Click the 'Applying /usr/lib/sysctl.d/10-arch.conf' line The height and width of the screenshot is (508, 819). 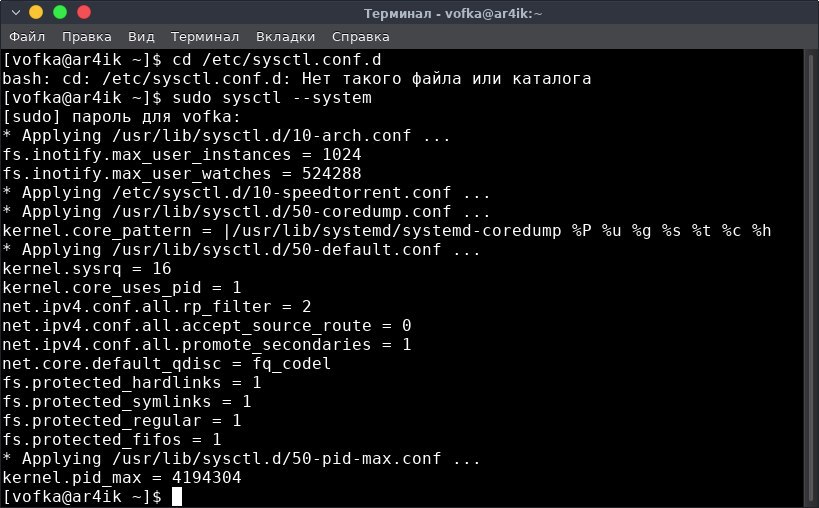pyautogui.click(x=226, y=136)
